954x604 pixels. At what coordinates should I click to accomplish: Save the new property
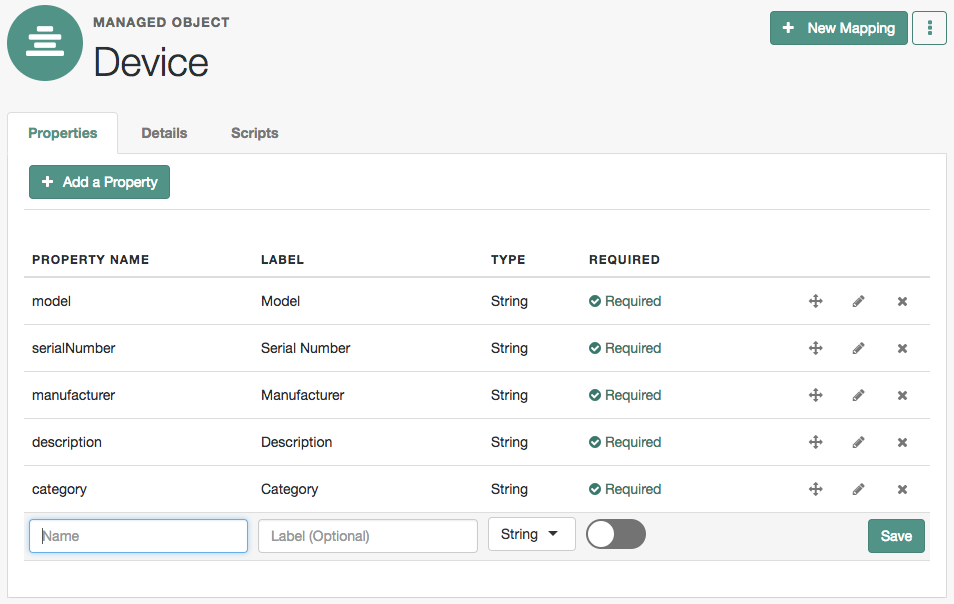895,536
